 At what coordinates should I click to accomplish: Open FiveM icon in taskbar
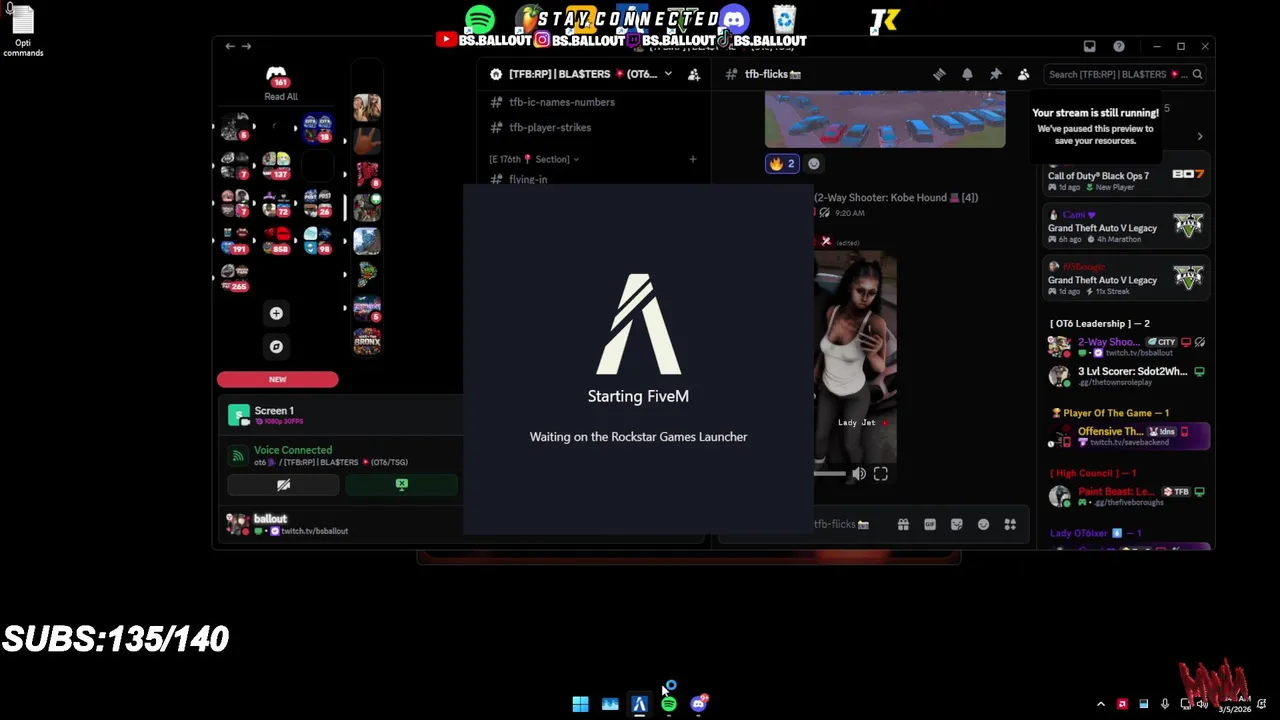click(x=640, y=704)
